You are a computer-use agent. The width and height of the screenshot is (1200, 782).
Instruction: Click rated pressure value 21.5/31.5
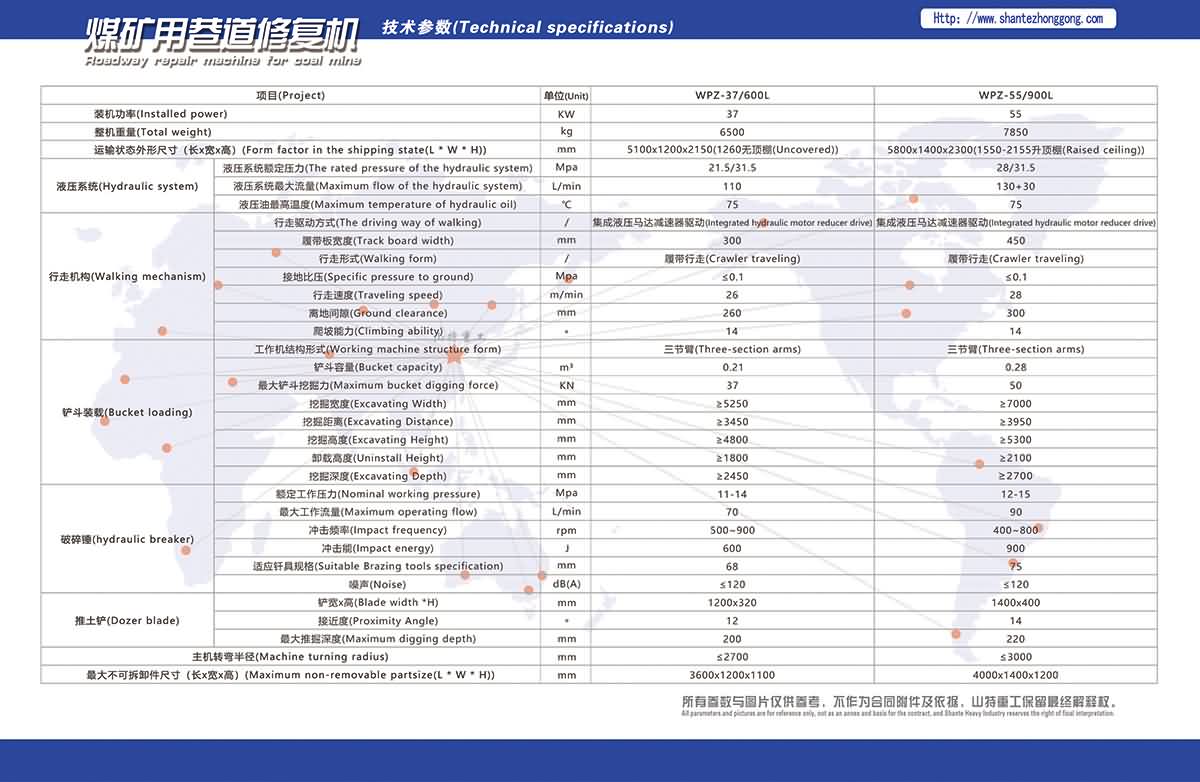[732, 168]
